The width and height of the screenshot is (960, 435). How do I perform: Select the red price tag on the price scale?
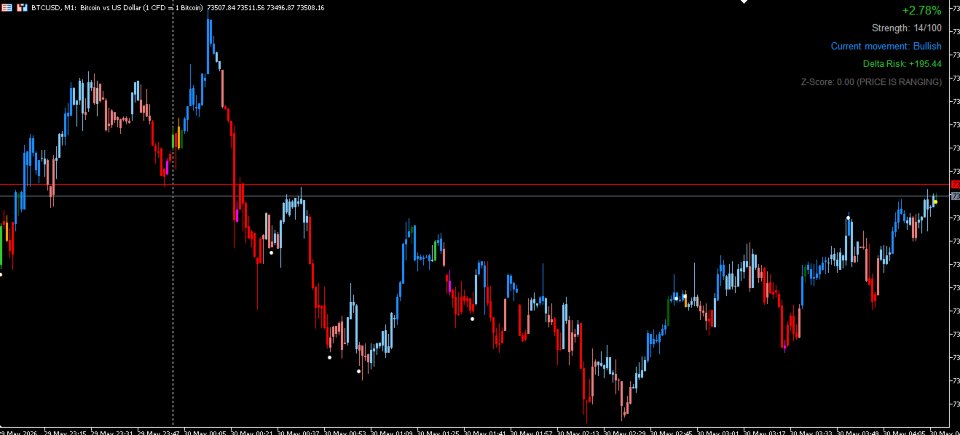click(x=955, y=184)
